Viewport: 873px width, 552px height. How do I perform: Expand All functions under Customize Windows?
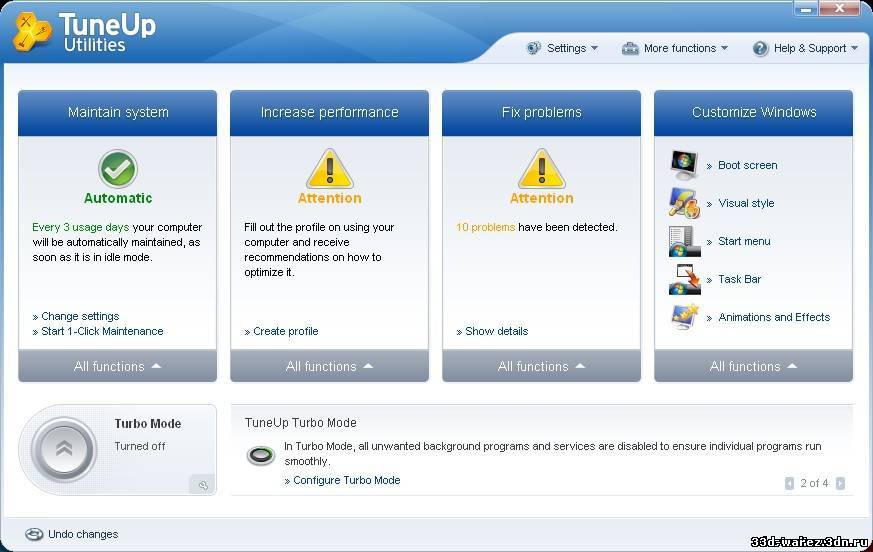(753, 366)
